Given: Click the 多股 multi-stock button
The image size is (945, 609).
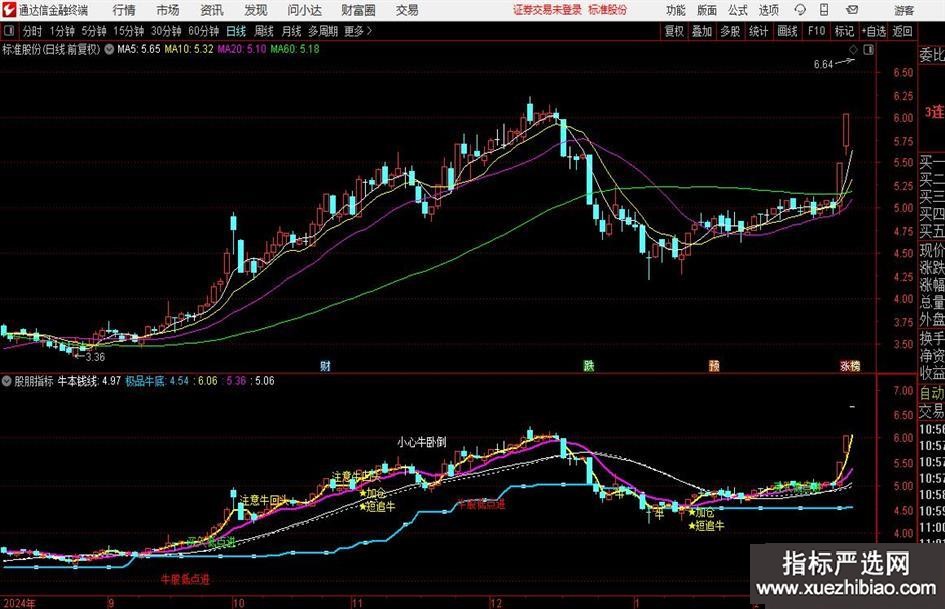Looking at the screenshot, I should [730, 31].
